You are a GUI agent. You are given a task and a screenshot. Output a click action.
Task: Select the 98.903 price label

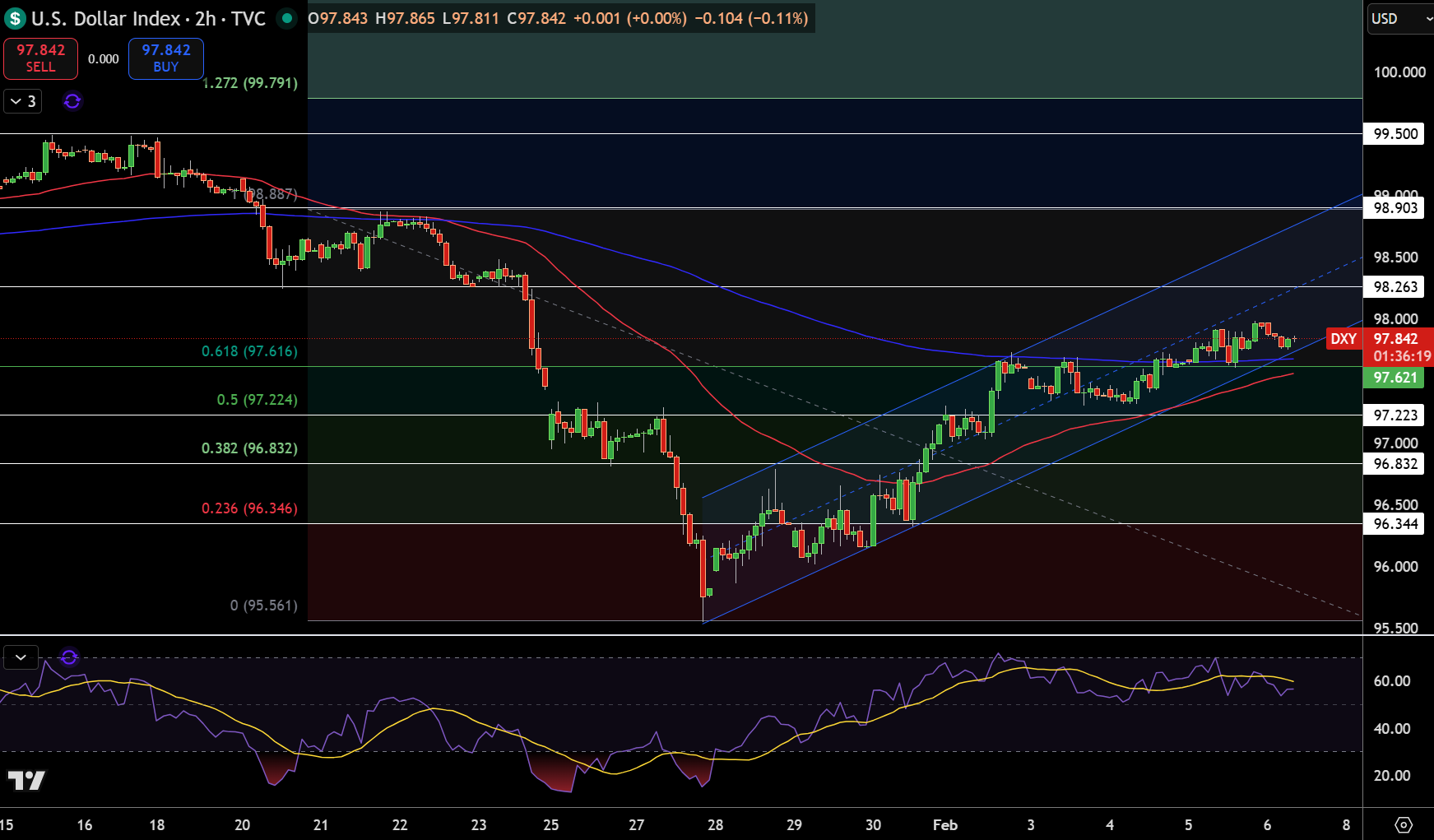click(1395, 208)
